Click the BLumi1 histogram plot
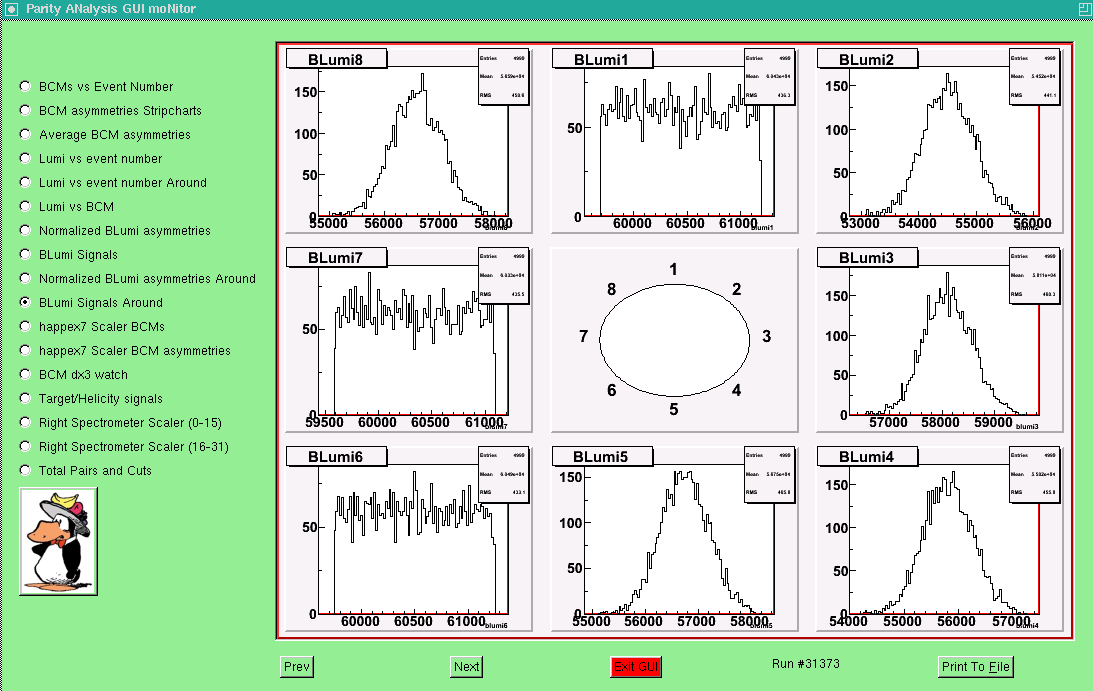This screenshot has height=691, width=1093. tap(674, 141)
